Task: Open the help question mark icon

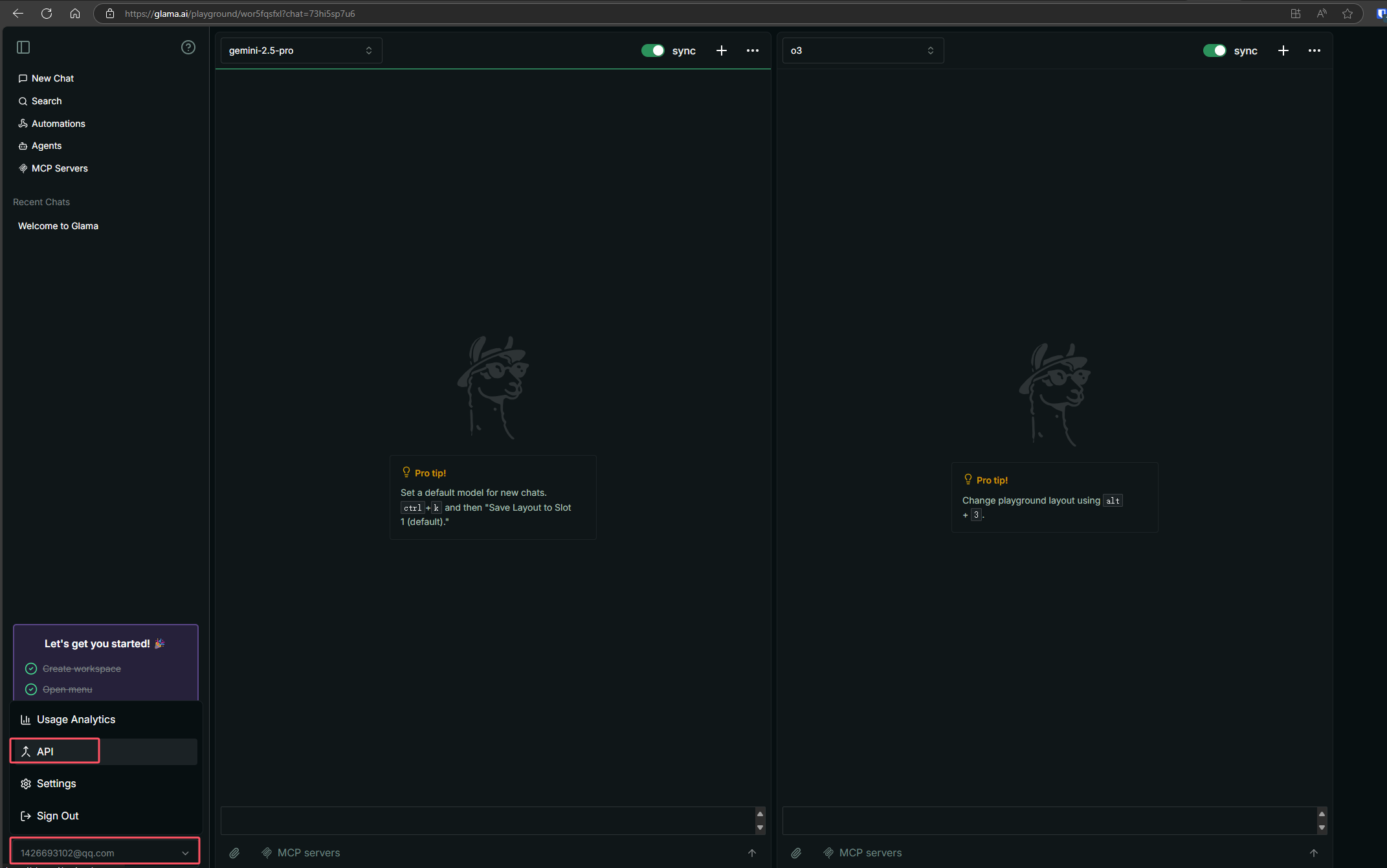Action: [x=188, y=47]
